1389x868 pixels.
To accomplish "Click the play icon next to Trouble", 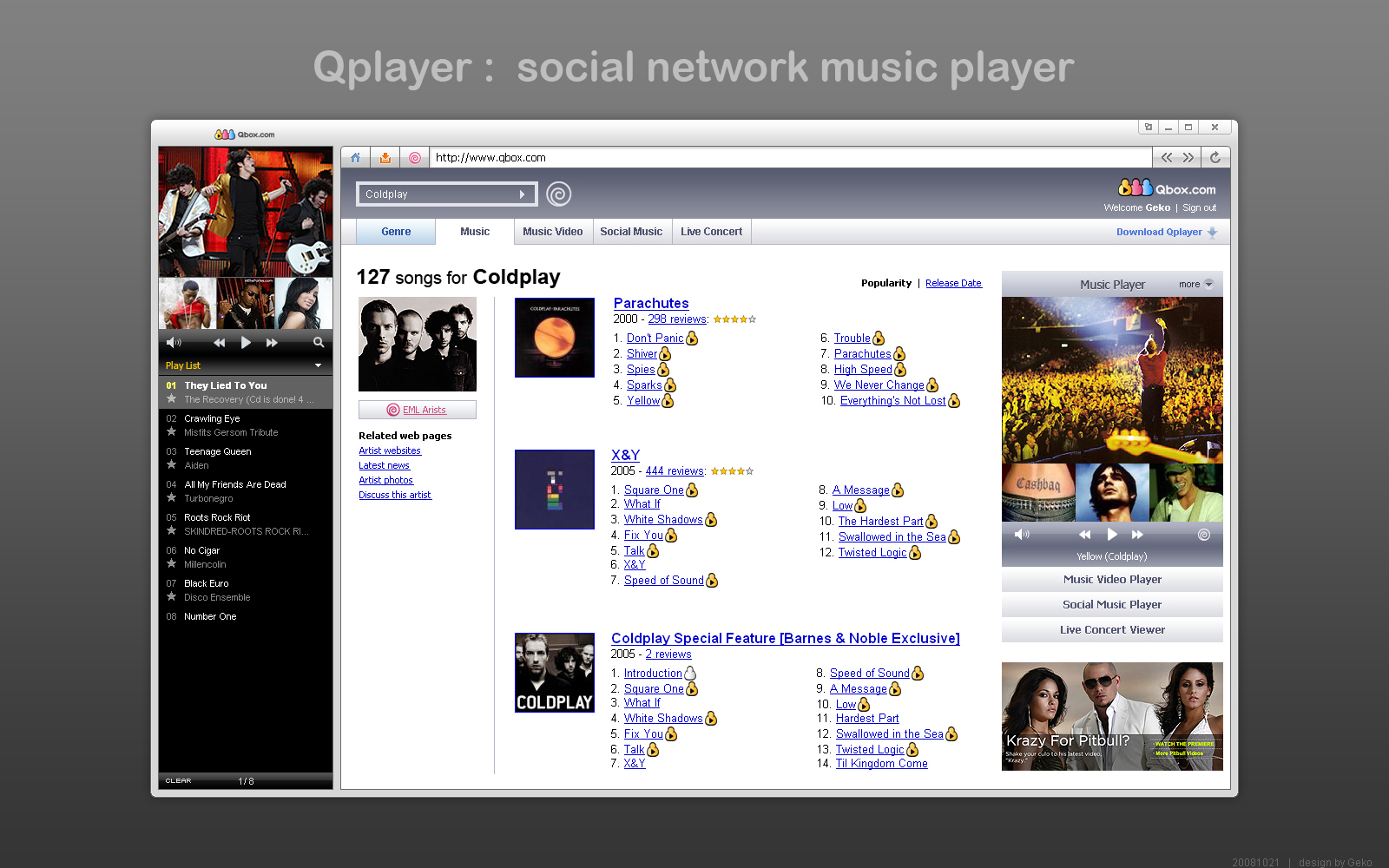I will pyautogui.click(x=879, y=339).
